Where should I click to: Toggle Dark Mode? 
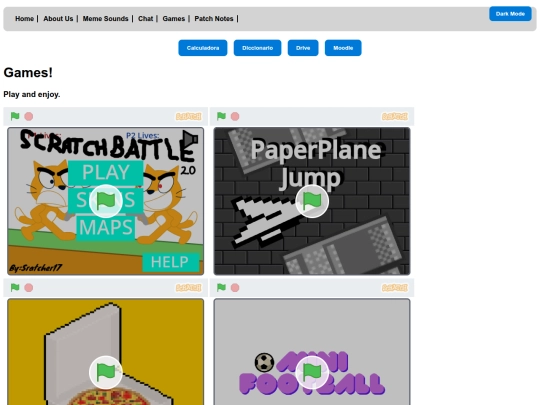tap(510, 14)
